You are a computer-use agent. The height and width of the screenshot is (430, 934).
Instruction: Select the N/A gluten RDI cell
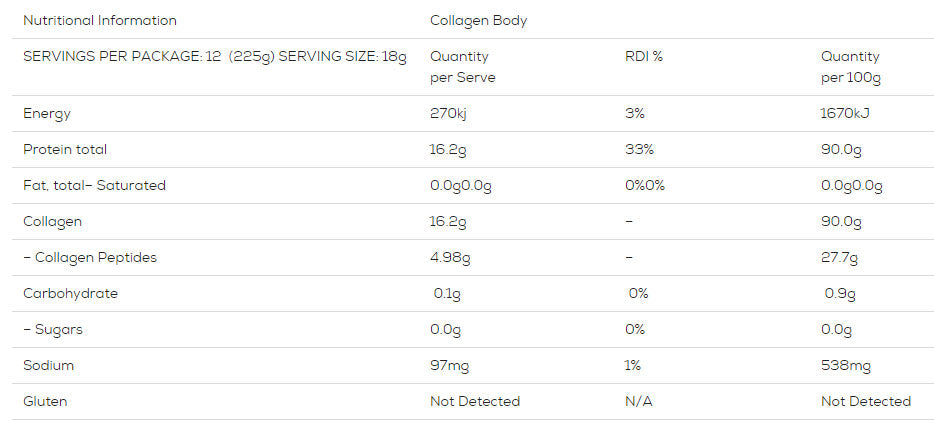[x=639, y=401]
